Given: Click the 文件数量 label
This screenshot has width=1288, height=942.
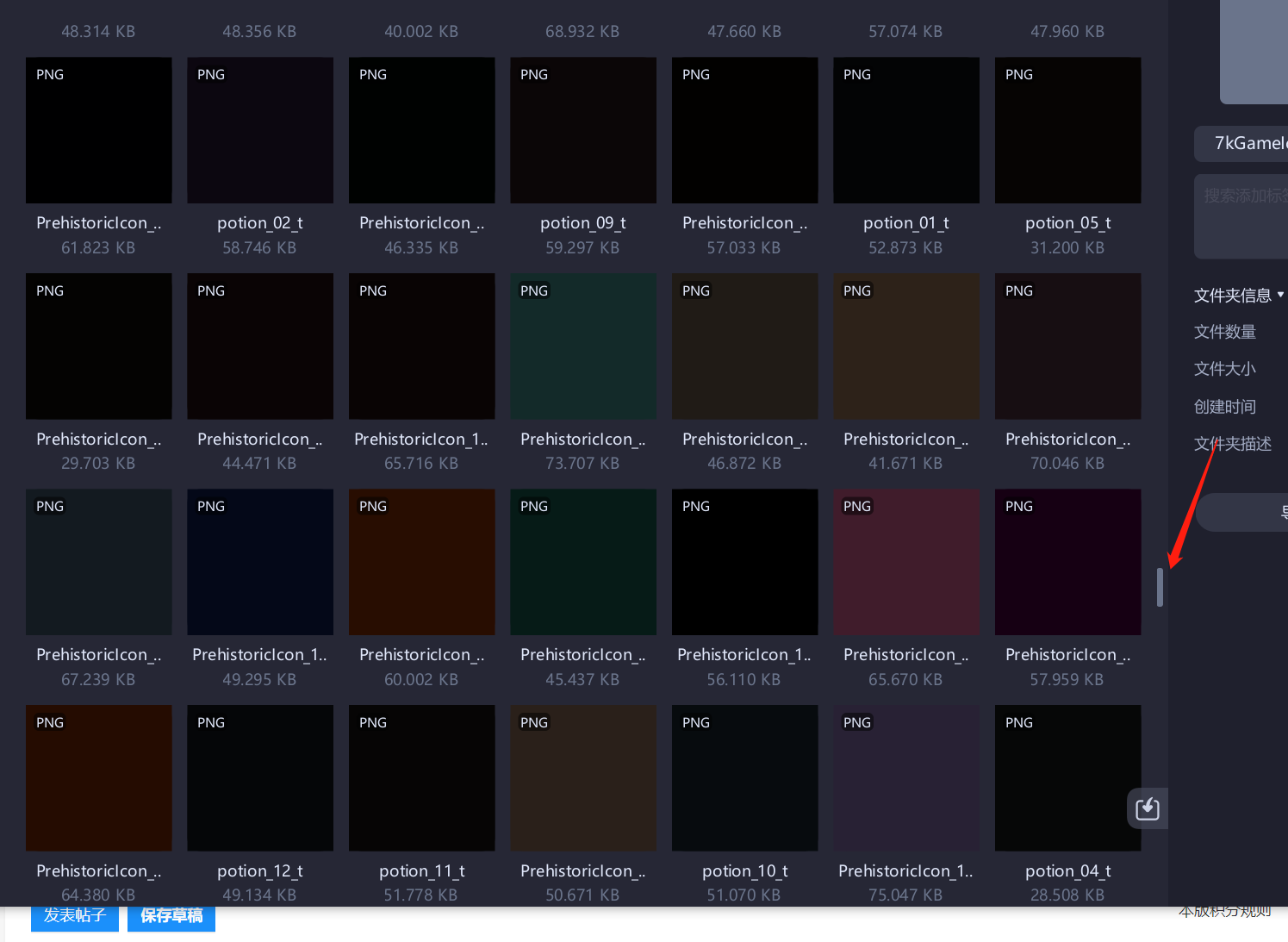Looking at the screenshot, I should point(1225,332).
